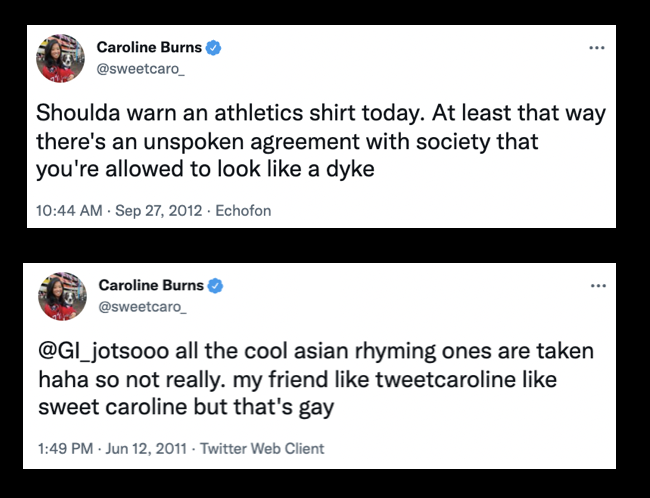650x498 pixels.
Task: Click the 1:49 PM time stamp
Action: click(68, 449)
